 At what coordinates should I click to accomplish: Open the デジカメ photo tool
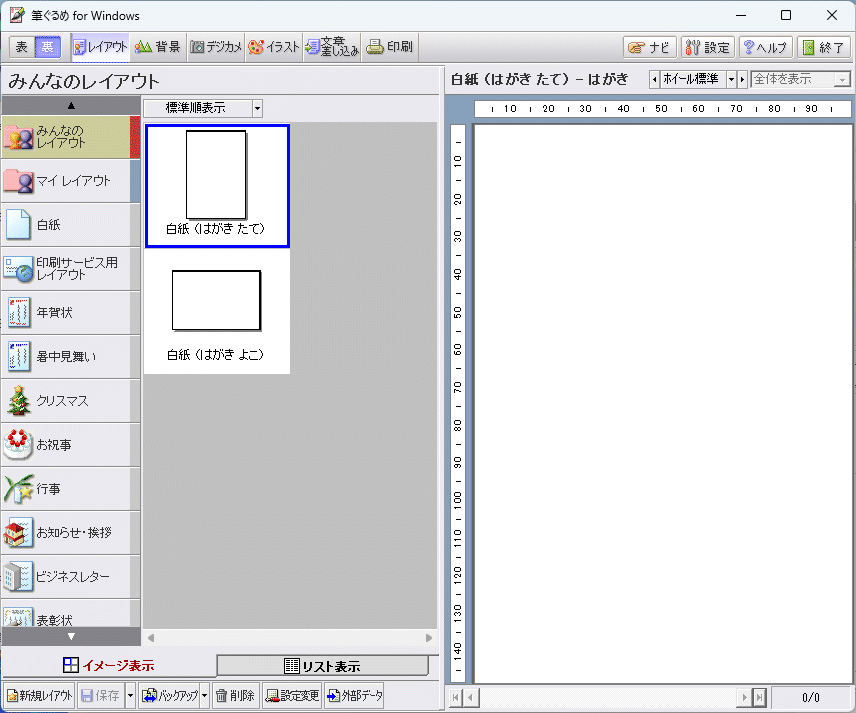coord(216,47)
